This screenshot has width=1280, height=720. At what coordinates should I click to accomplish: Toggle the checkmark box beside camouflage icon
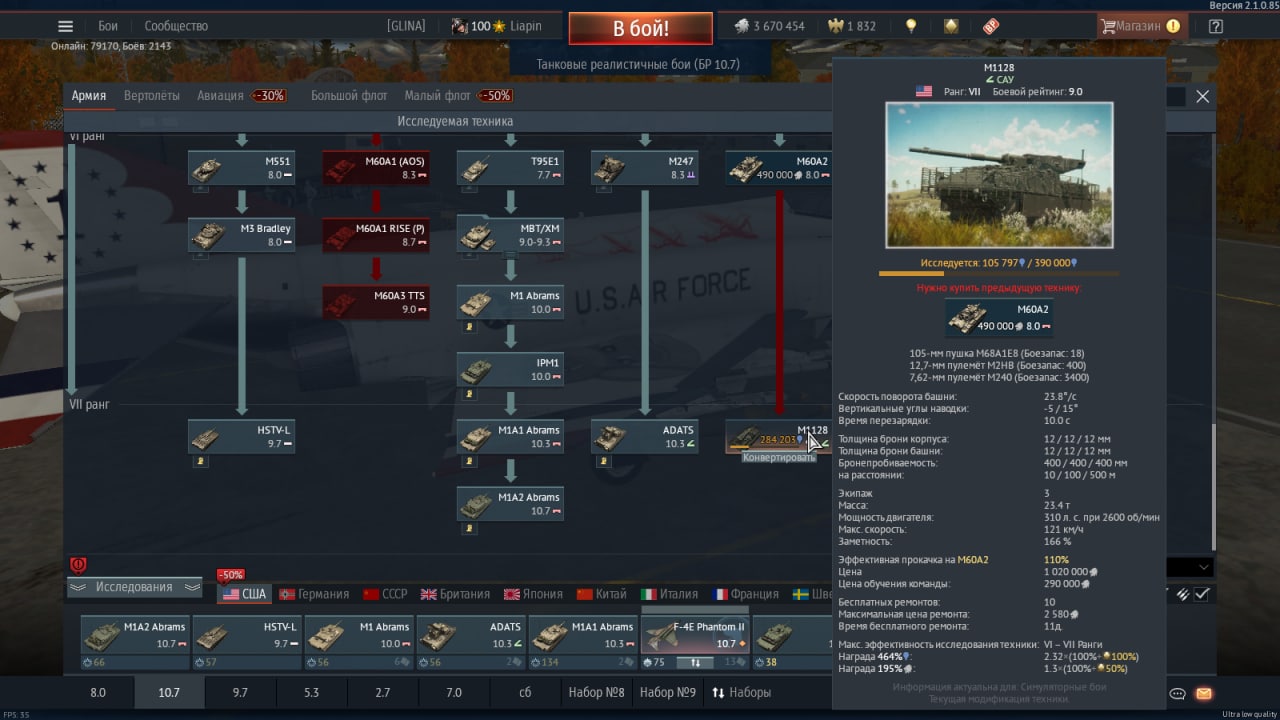coord(1203,594)
